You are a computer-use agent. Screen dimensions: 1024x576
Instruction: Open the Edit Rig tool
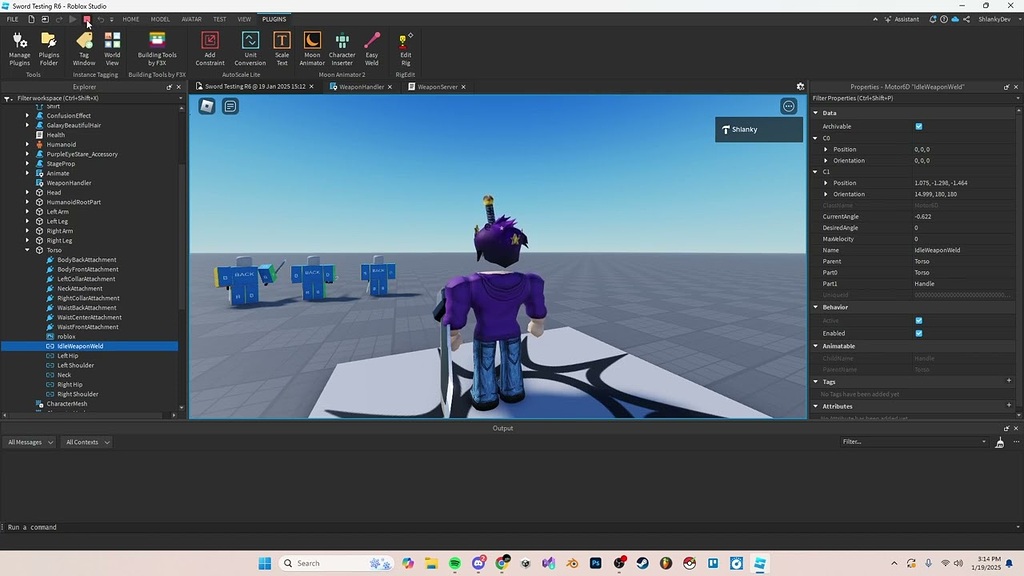[x=404, y=48]
